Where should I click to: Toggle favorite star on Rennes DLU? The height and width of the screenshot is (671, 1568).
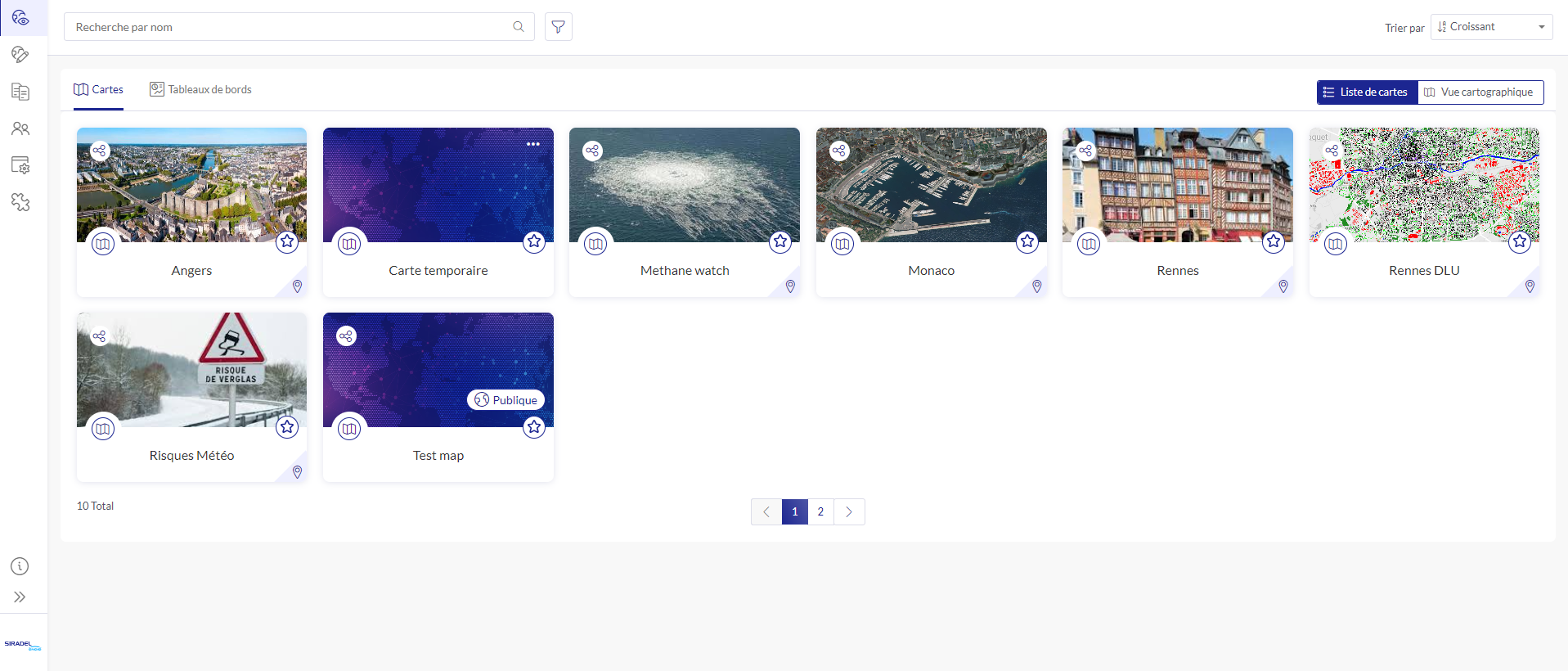tap(1520, 241)
